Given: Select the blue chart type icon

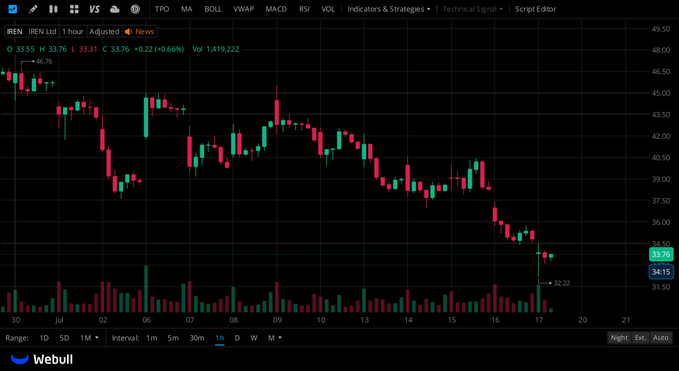Looking at the screenshot, I should (13, 9).
